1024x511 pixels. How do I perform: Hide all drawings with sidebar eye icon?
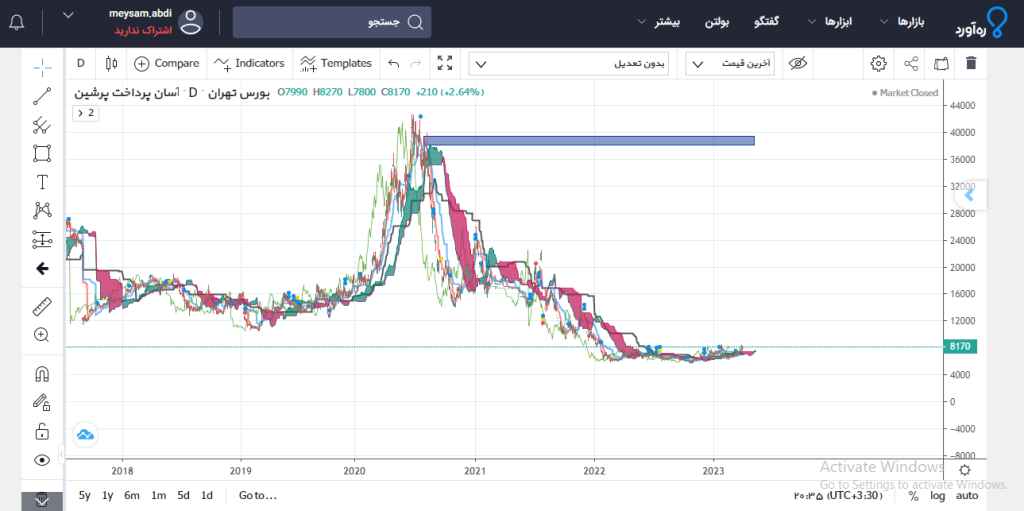click(x=42, y=460)
